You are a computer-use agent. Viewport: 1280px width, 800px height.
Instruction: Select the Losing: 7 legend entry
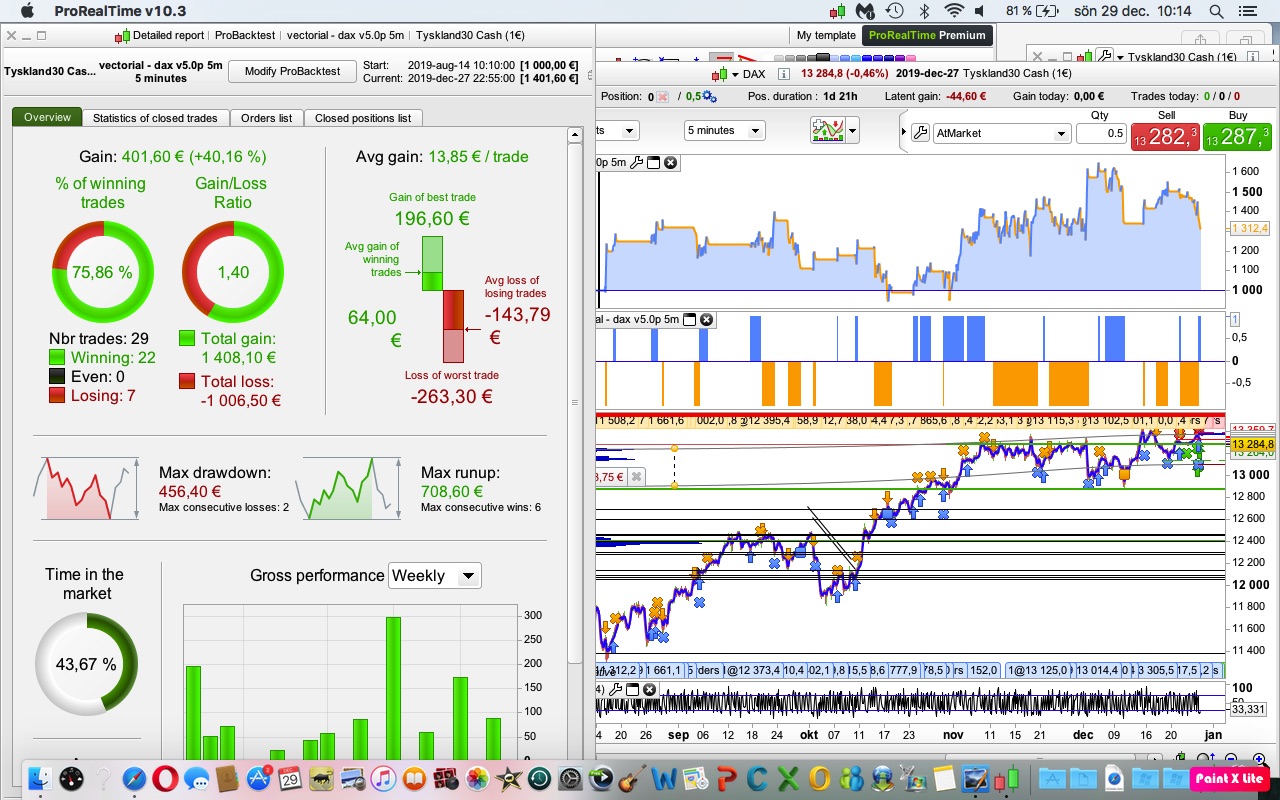point(92,395)
